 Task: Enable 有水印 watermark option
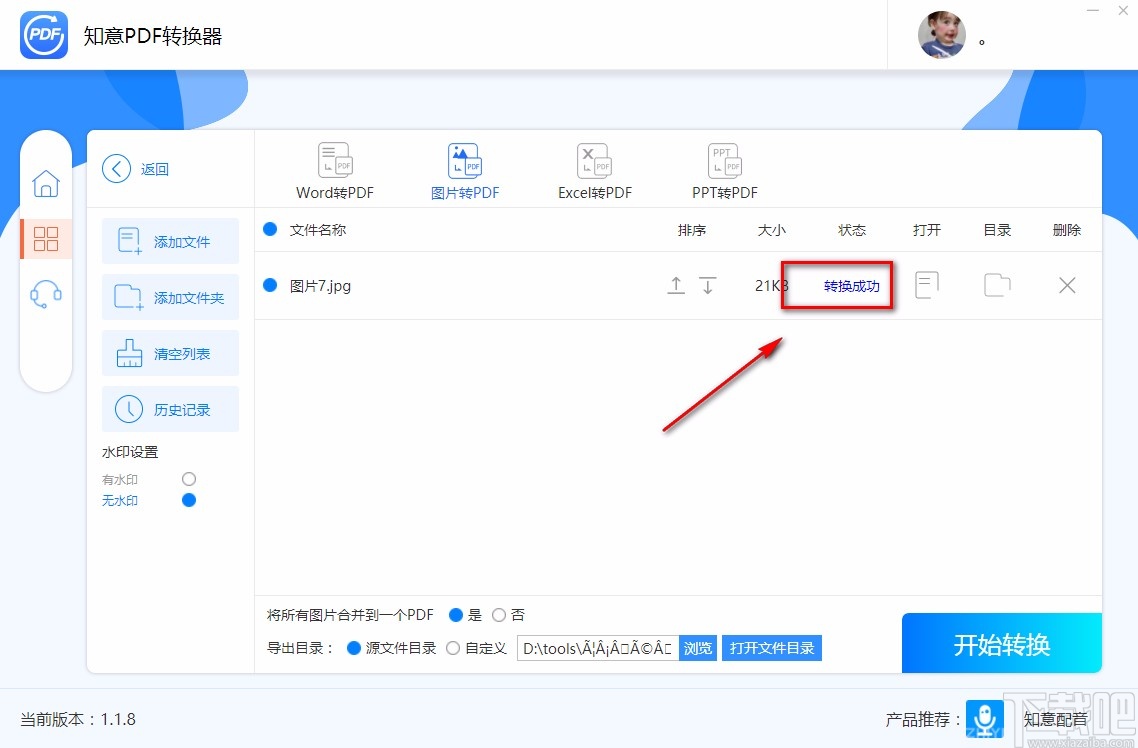click(x=189, y=479)
